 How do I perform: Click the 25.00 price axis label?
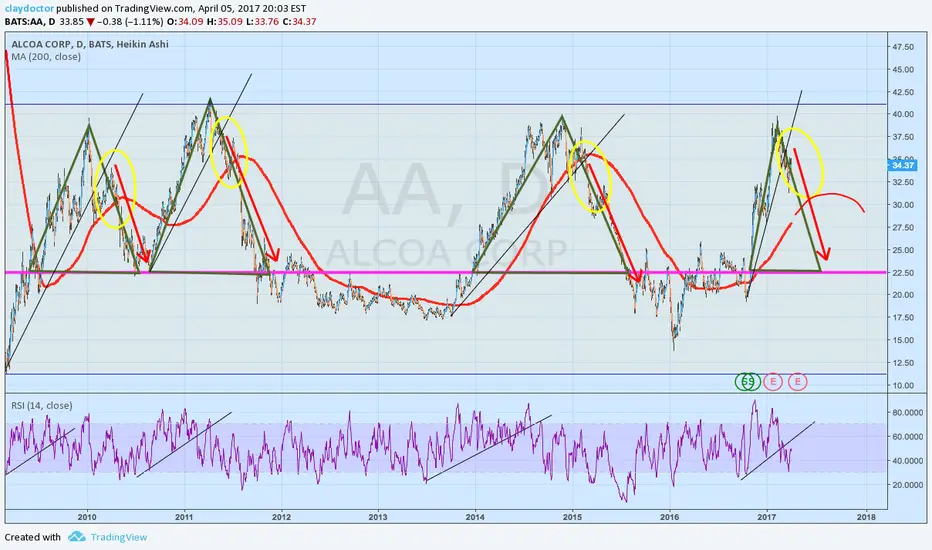pyautogui.click(x=903, y=250)
